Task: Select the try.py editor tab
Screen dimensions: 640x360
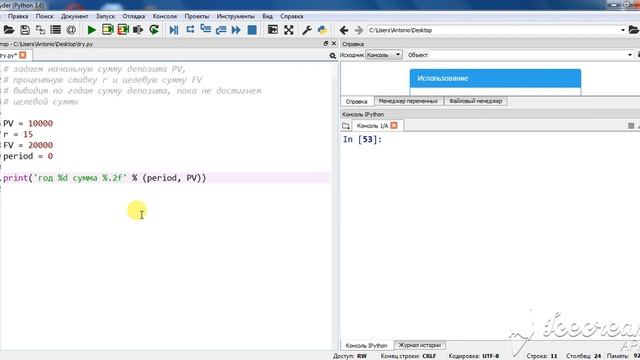Action: tap(9, 55)
